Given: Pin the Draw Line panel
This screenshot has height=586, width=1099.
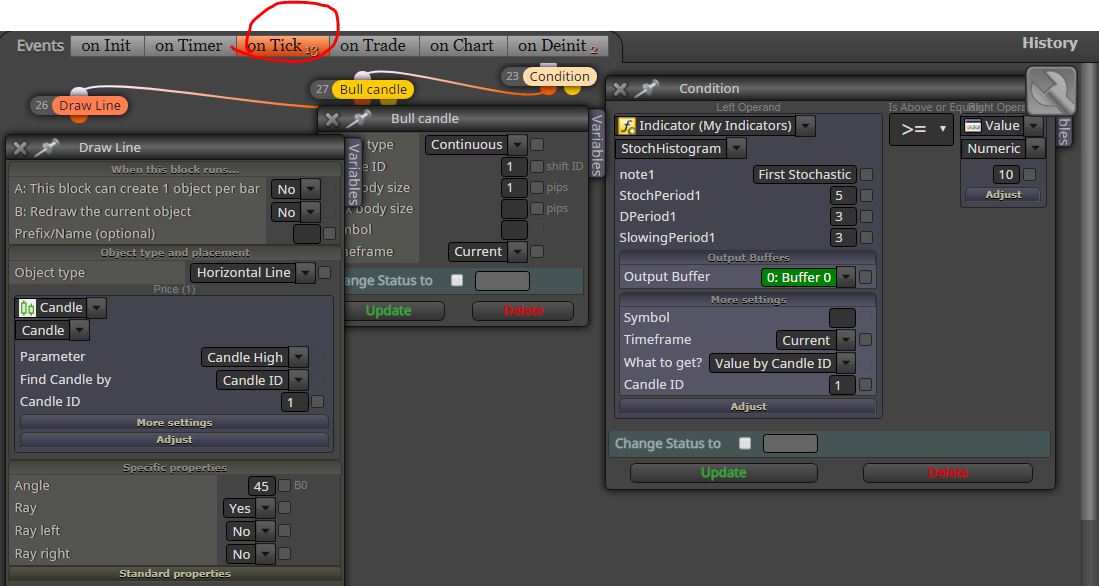Looking at the screenshot, I should (x=47, y=148).
